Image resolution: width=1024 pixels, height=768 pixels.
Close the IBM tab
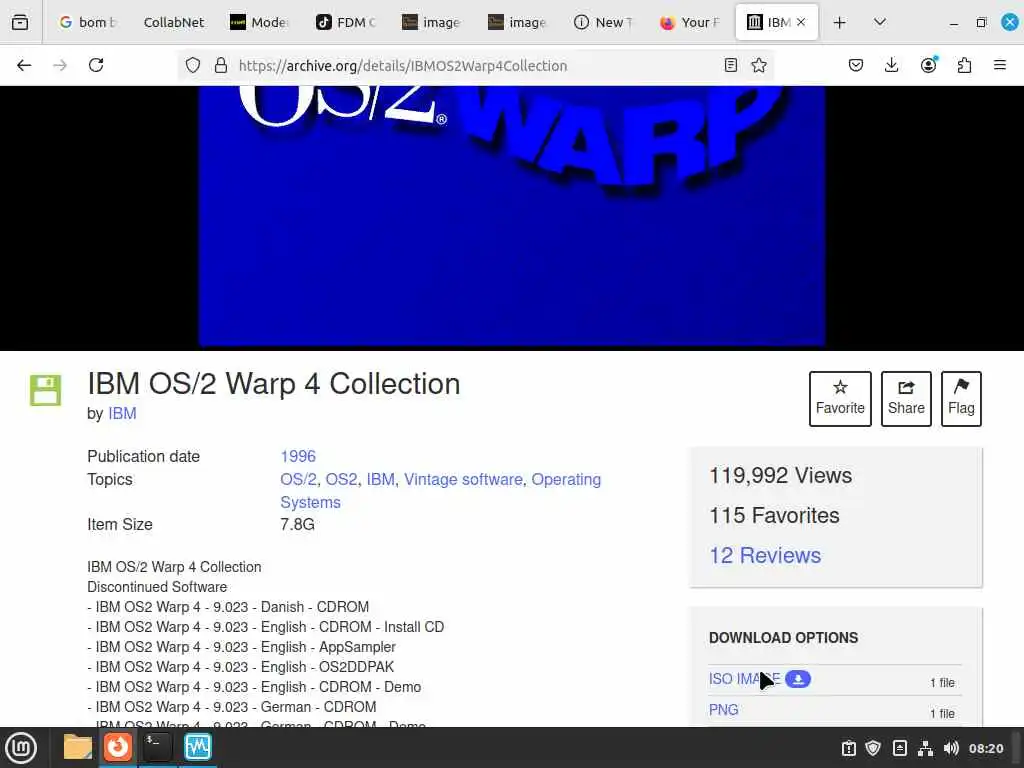801,22
